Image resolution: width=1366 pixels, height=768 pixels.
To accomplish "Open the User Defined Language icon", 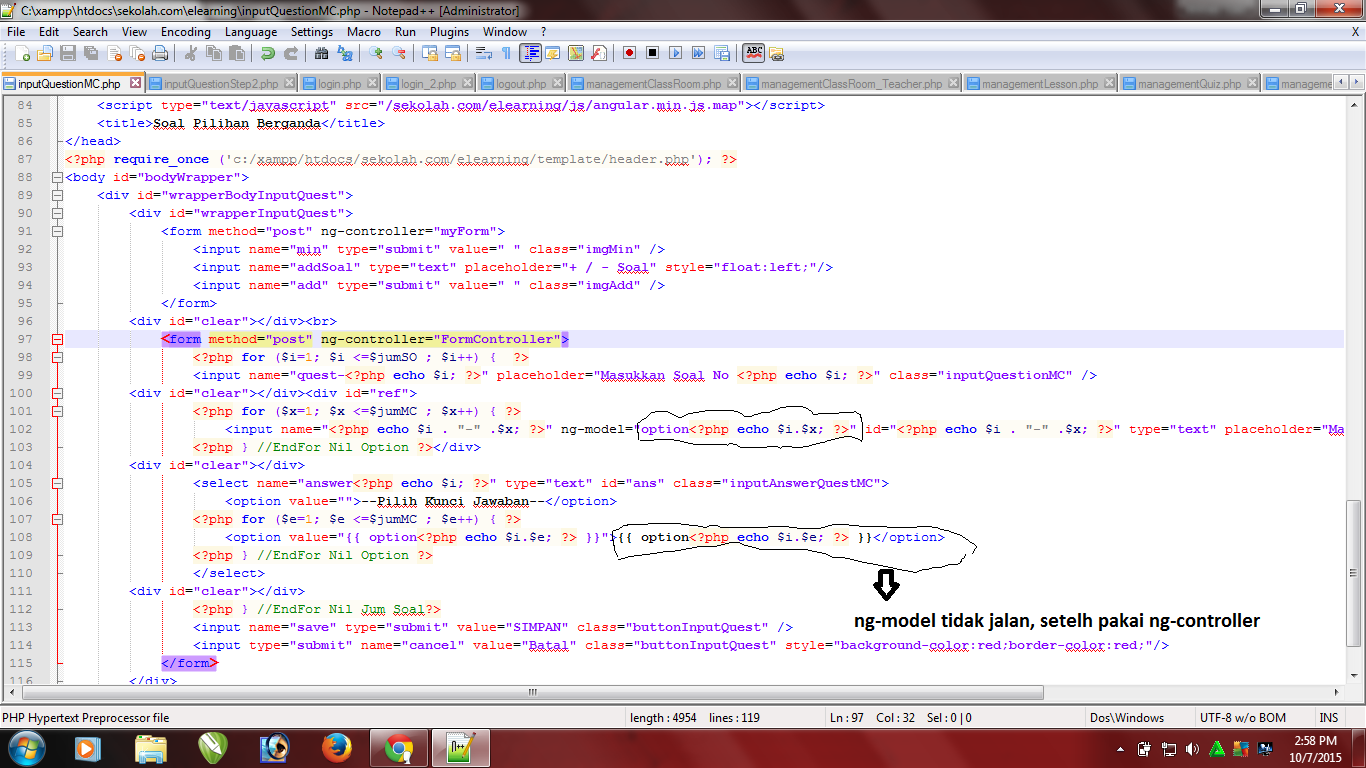I will 552,53.
